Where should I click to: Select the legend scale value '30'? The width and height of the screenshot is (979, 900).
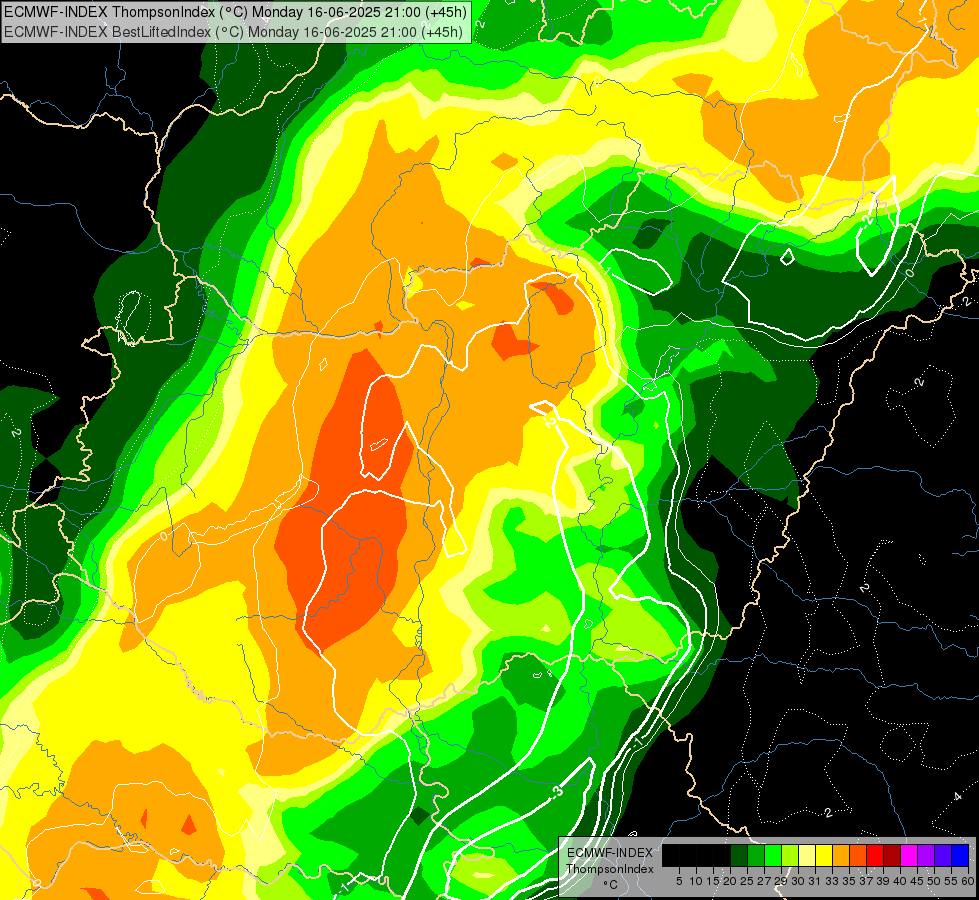click(x=798, y=881)
